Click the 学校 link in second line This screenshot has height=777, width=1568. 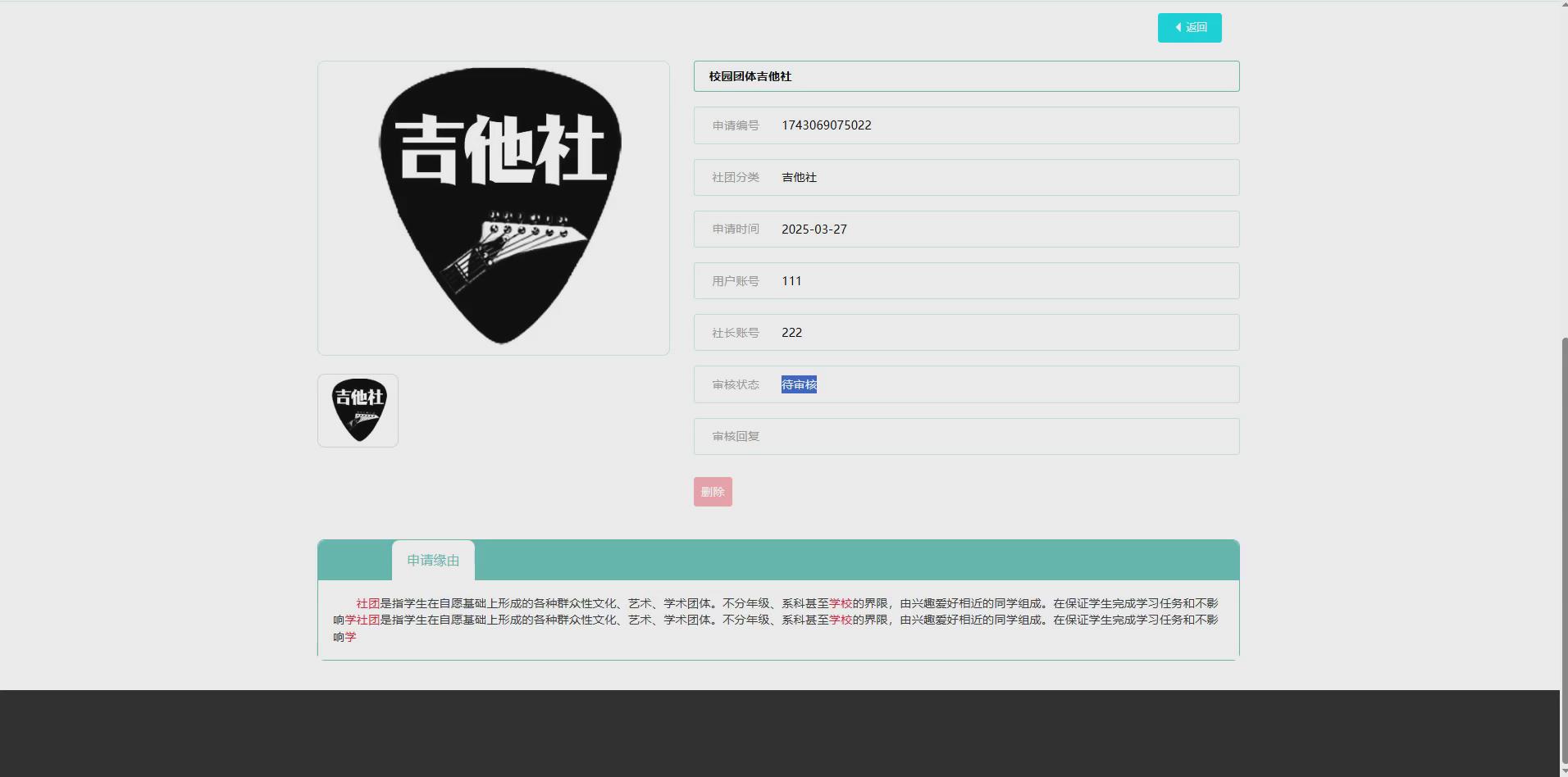840,620
